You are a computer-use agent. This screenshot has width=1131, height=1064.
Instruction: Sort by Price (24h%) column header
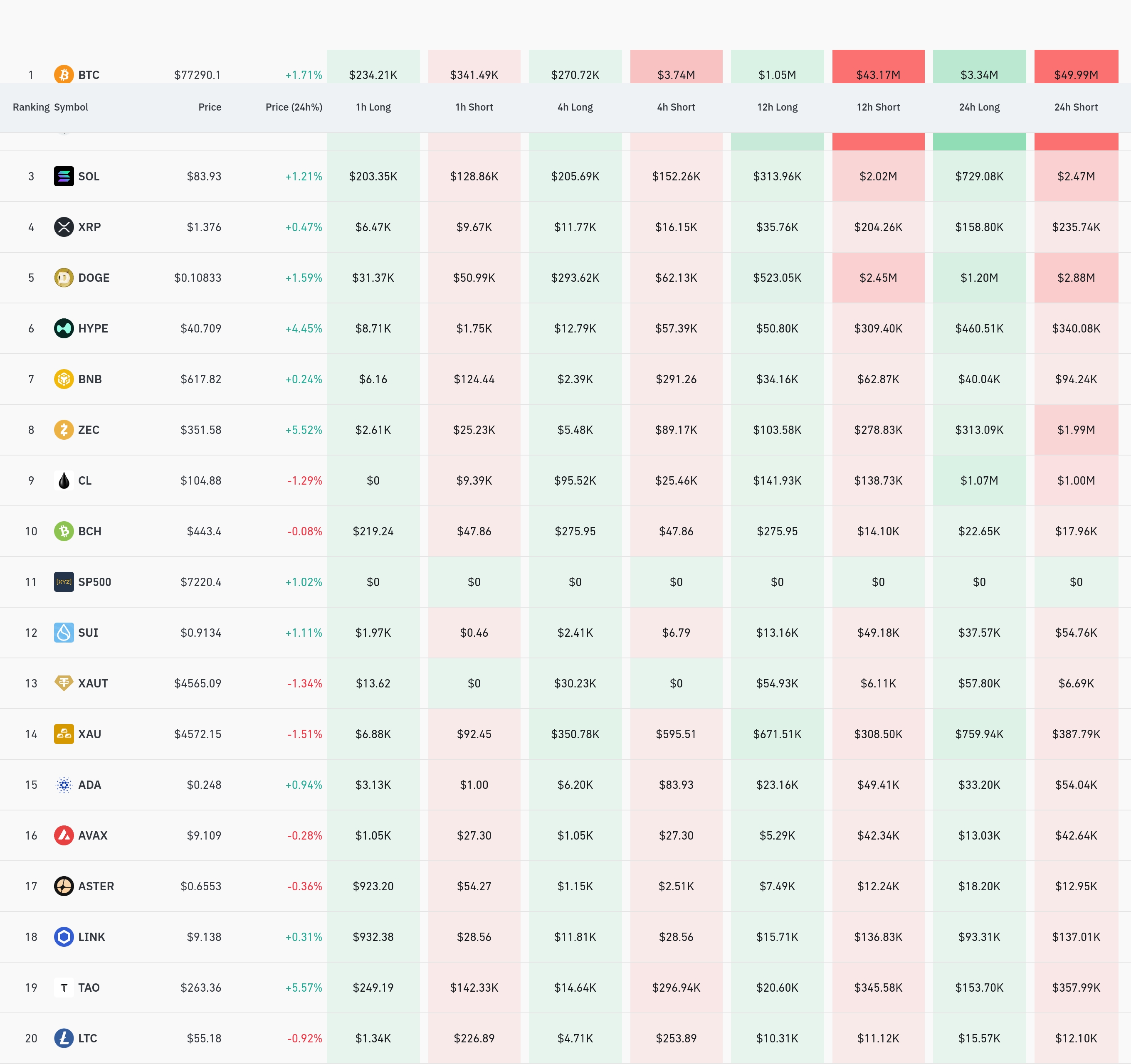294,107
